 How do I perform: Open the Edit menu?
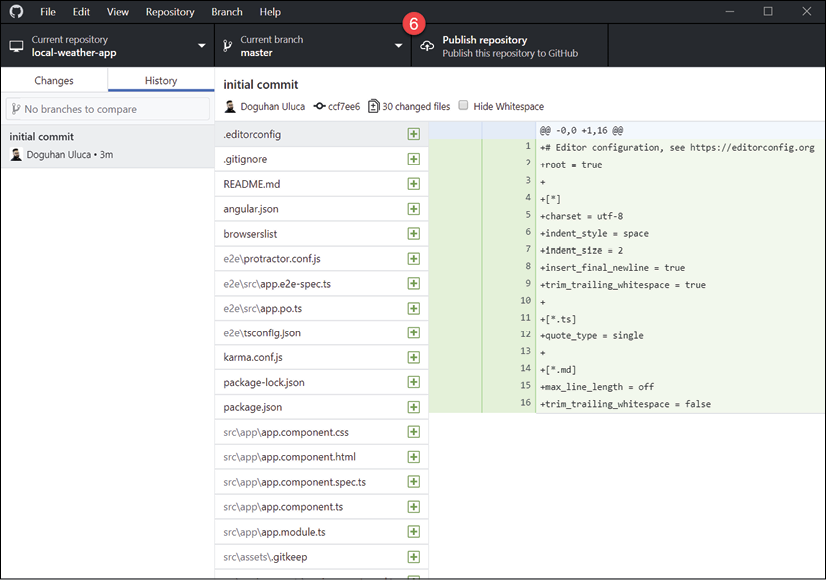(81, 12)
